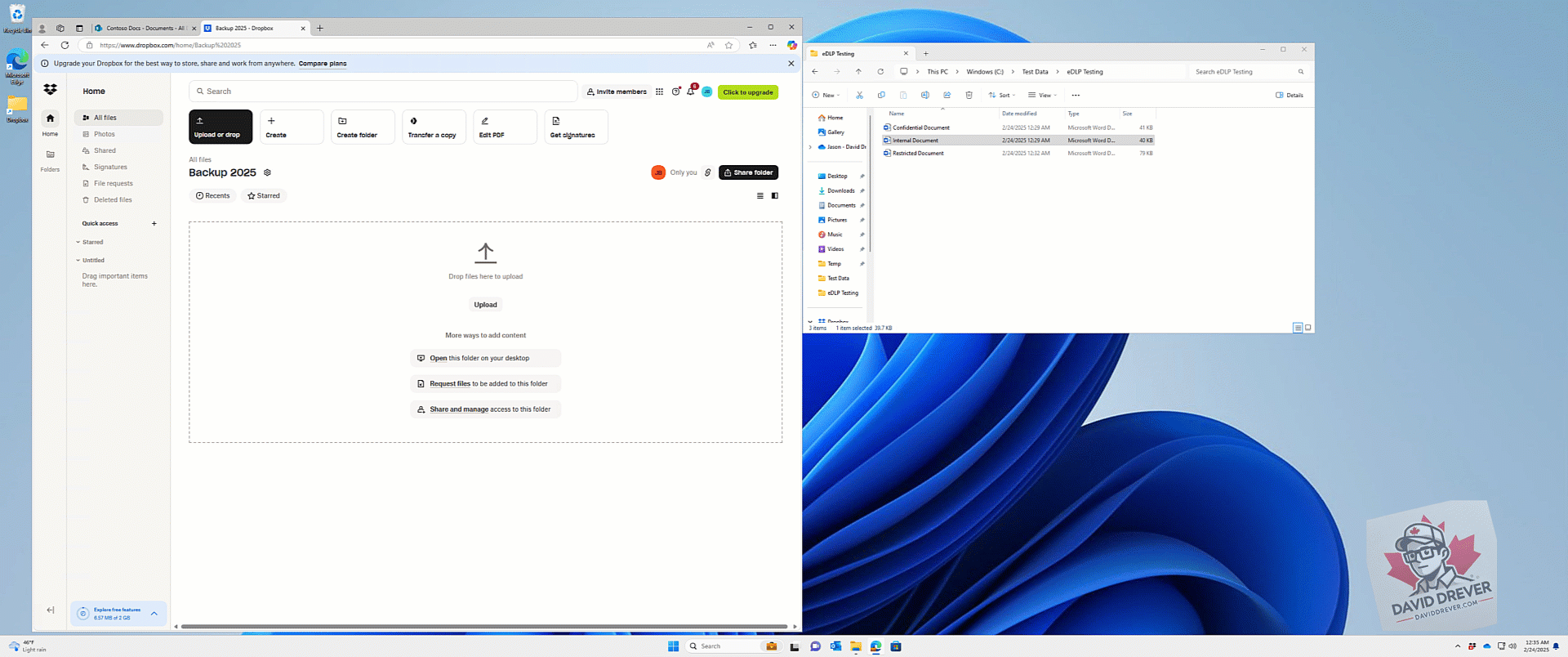The image size is (1568, 657).
Task: Click the horizontal scrollbar in Dropbox page
Action: [483, 627]
